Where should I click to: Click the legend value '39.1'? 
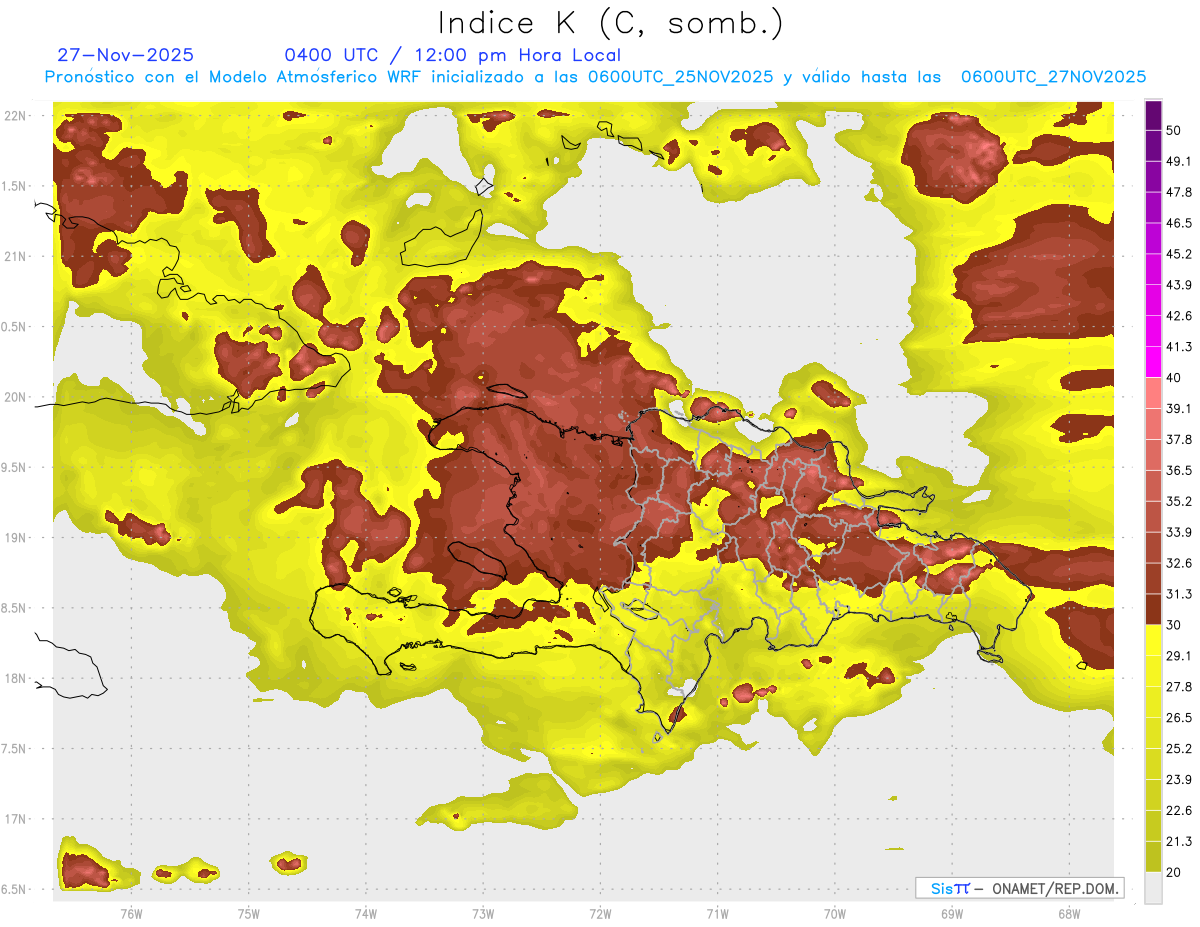(x=1179, y=408)
